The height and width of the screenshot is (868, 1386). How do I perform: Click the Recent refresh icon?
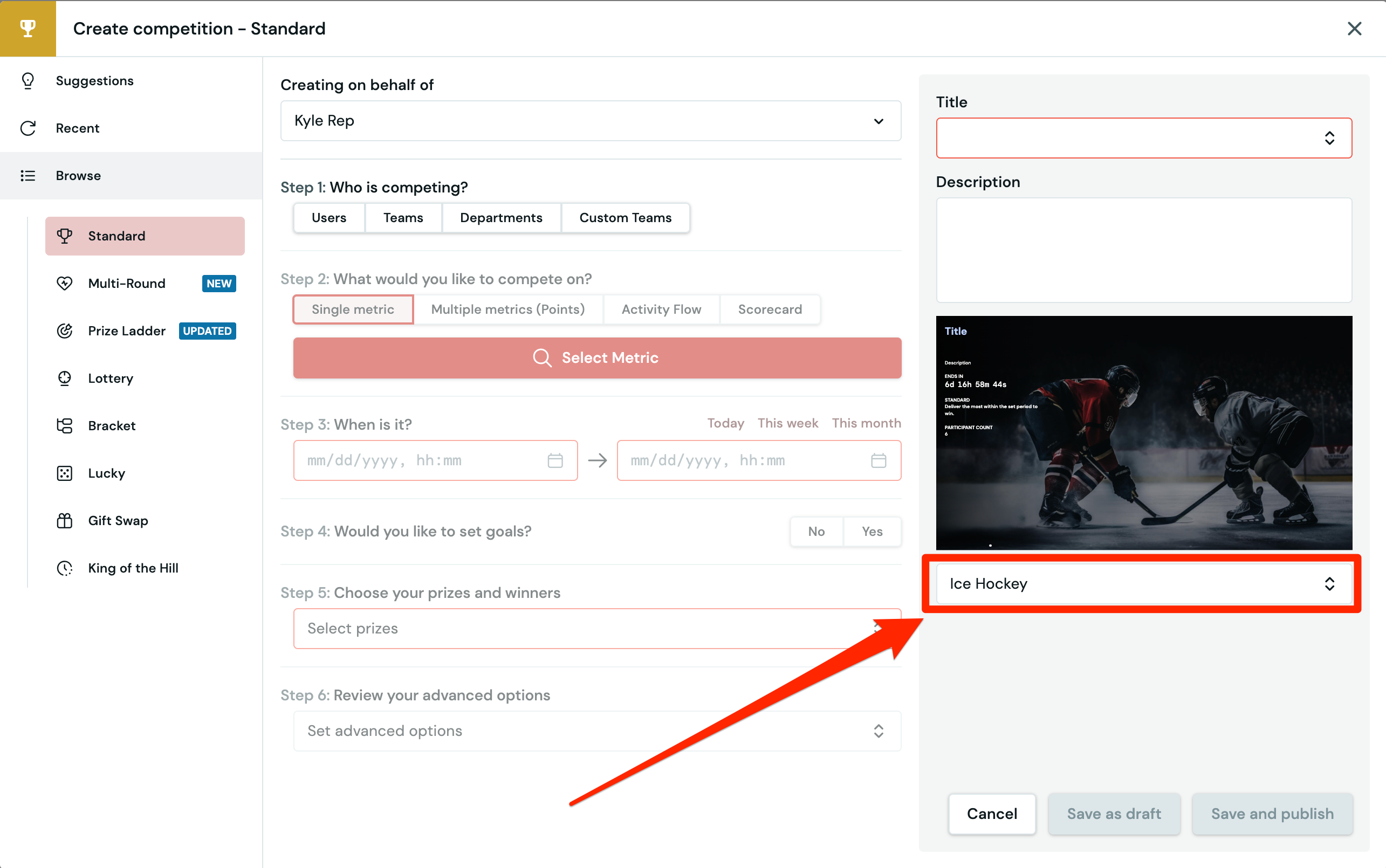(28, 128)
